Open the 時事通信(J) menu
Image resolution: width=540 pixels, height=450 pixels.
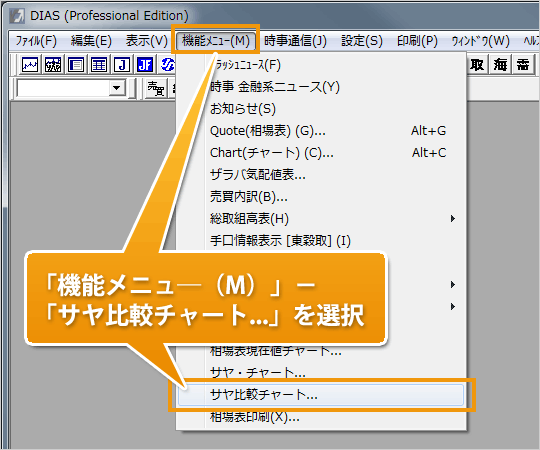tap(295, 41)
